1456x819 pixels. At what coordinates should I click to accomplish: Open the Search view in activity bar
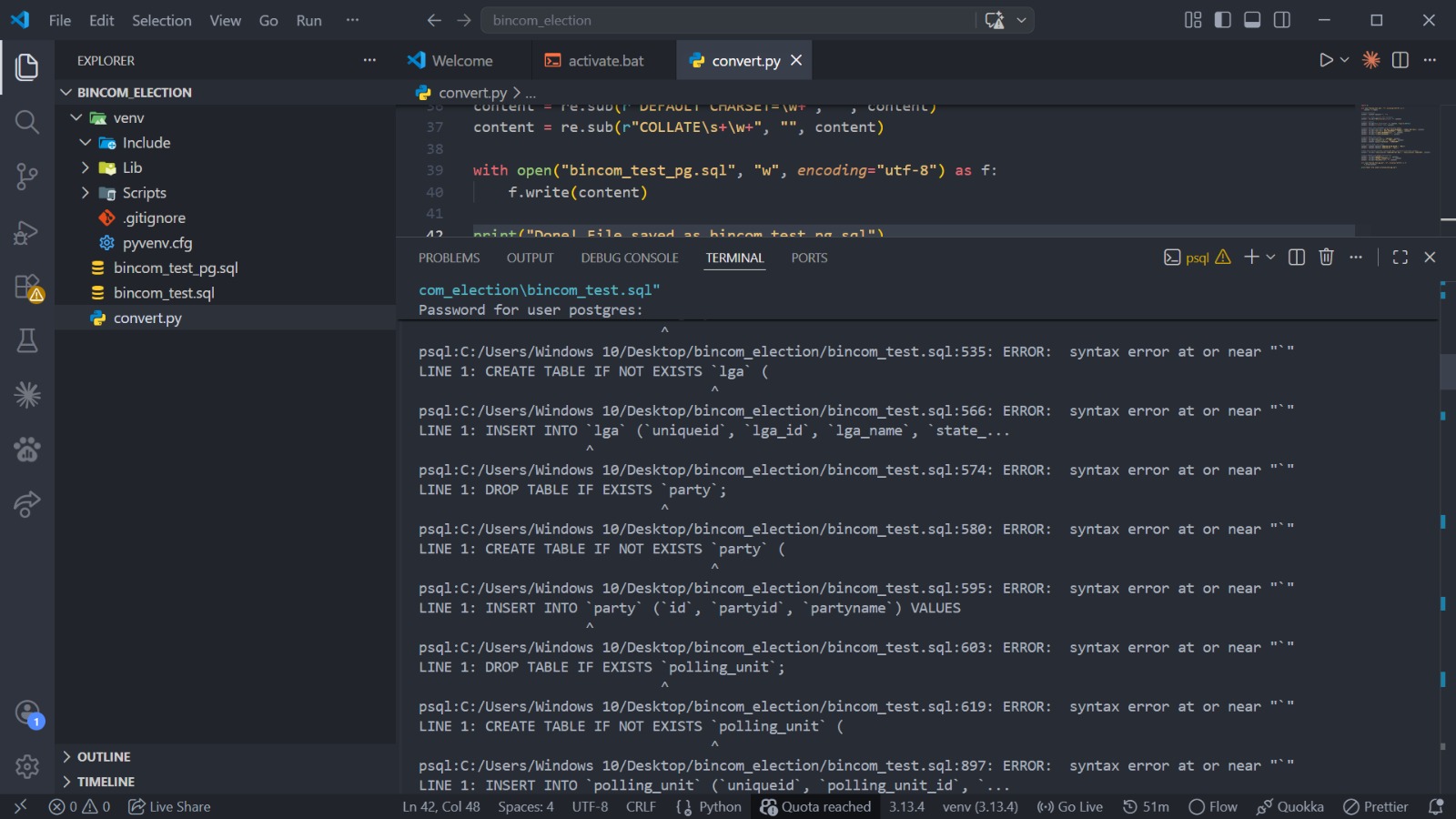coord(26,122)
